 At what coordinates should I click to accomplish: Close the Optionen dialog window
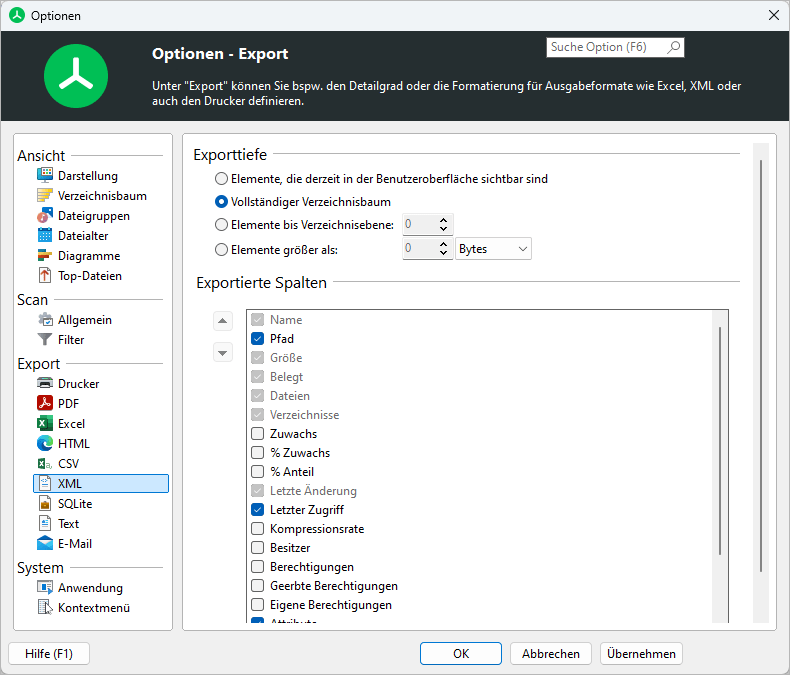[774, 15]
